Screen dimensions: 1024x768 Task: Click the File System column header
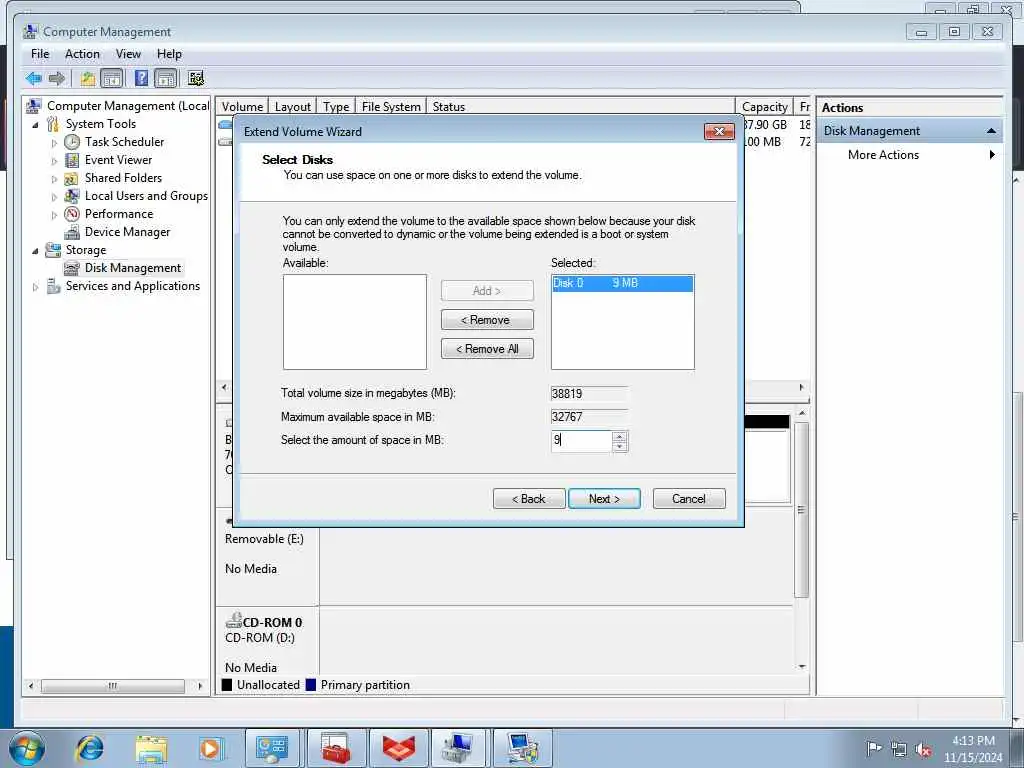[391, 106]
